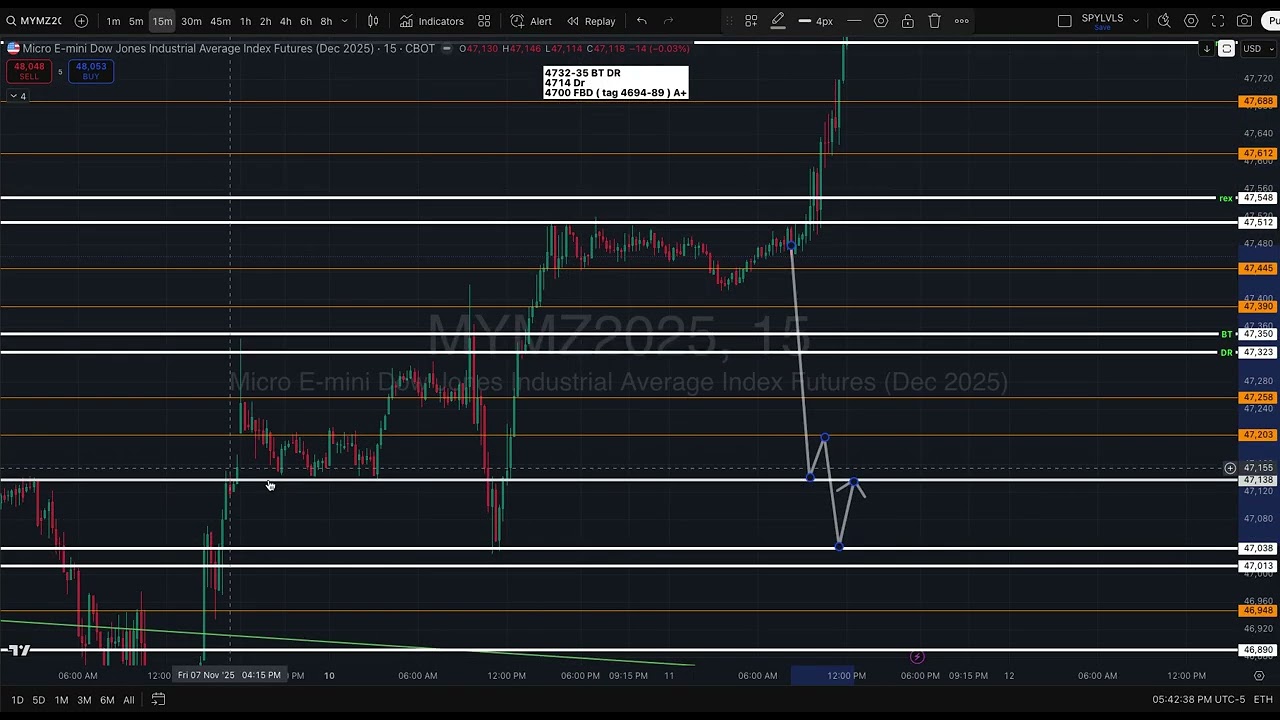Viewport: 1280px width, 720px height.
Task: Add a symbol to compare with plus icon
Action: 81,21
